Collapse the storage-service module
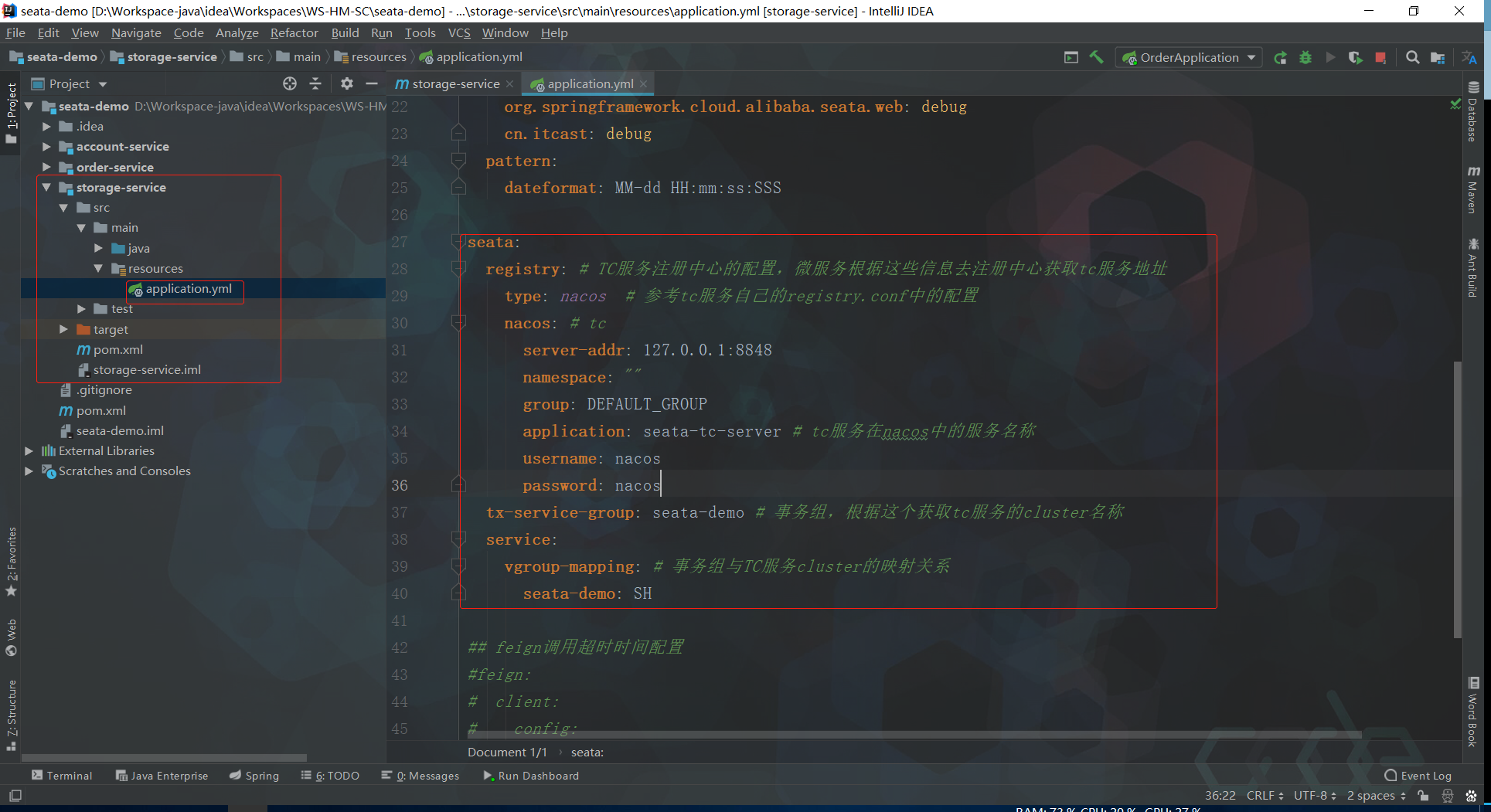This screenshot has height=812, width=1491. pyautogui.click(x=46, y=187)
